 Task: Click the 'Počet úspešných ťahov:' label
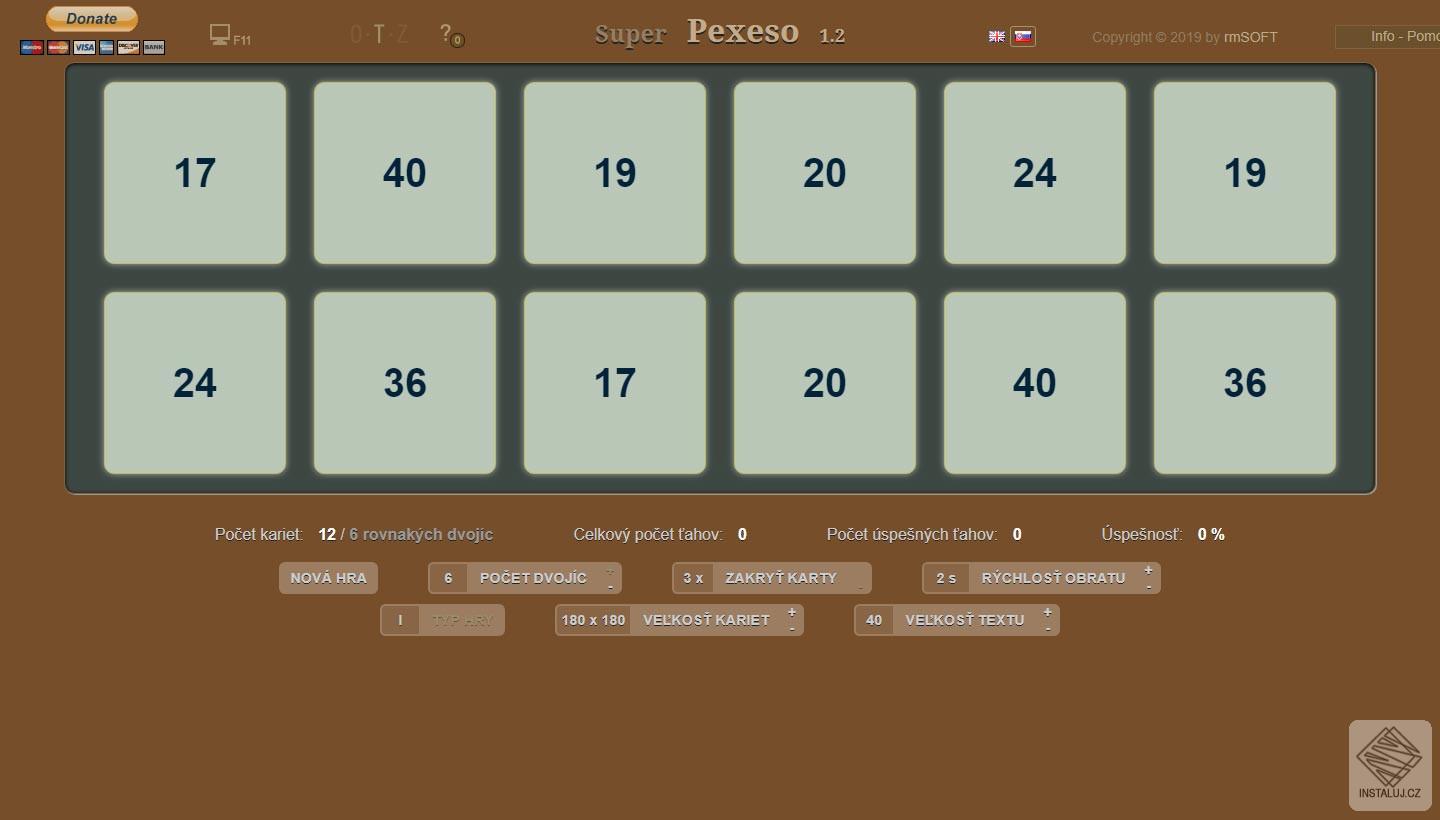click(912, 535)
